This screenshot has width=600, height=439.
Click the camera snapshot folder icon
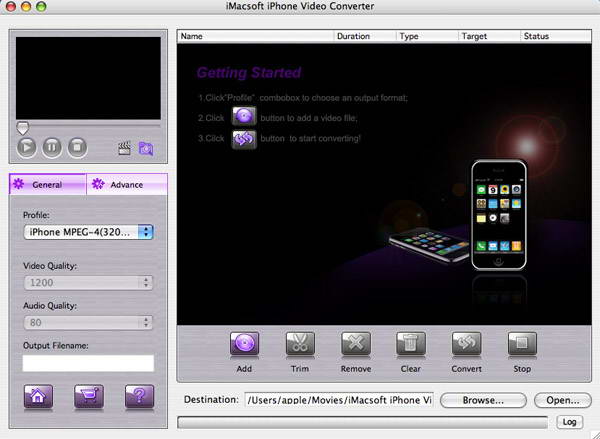(146, 149)
